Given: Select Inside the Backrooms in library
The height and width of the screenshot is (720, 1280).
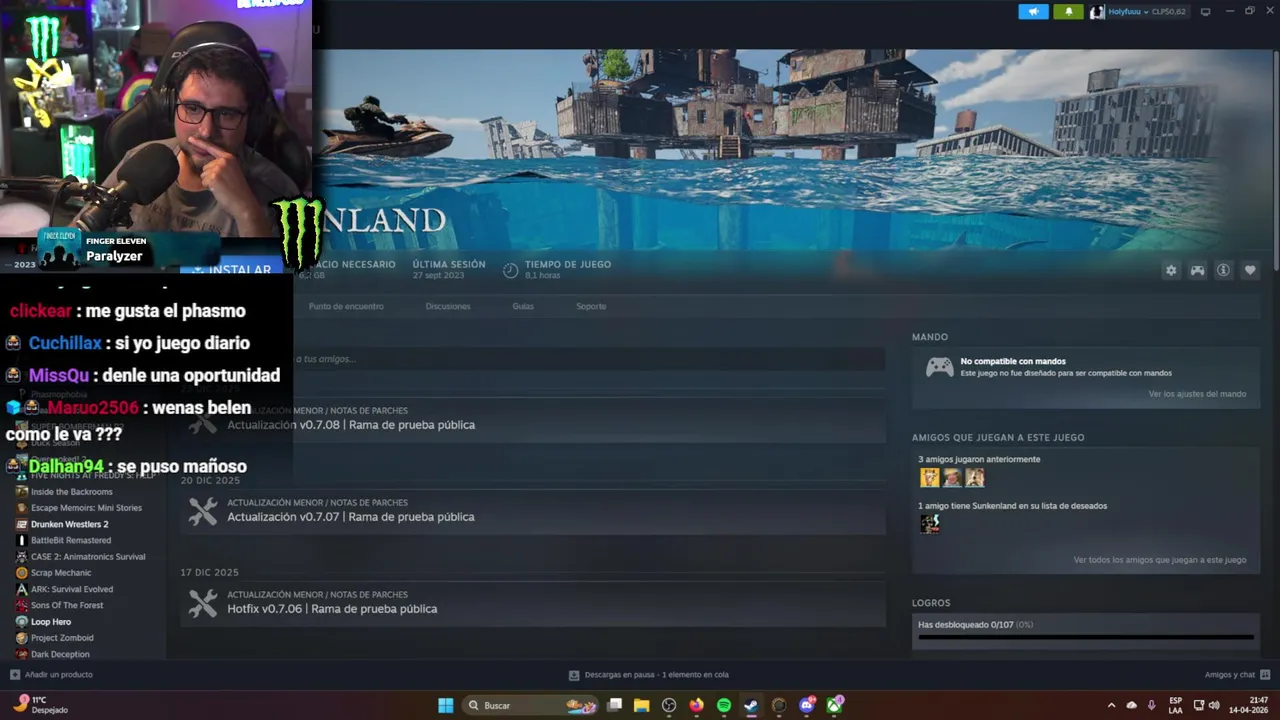Looking at the screenshot, I should (x=71, y=492).
